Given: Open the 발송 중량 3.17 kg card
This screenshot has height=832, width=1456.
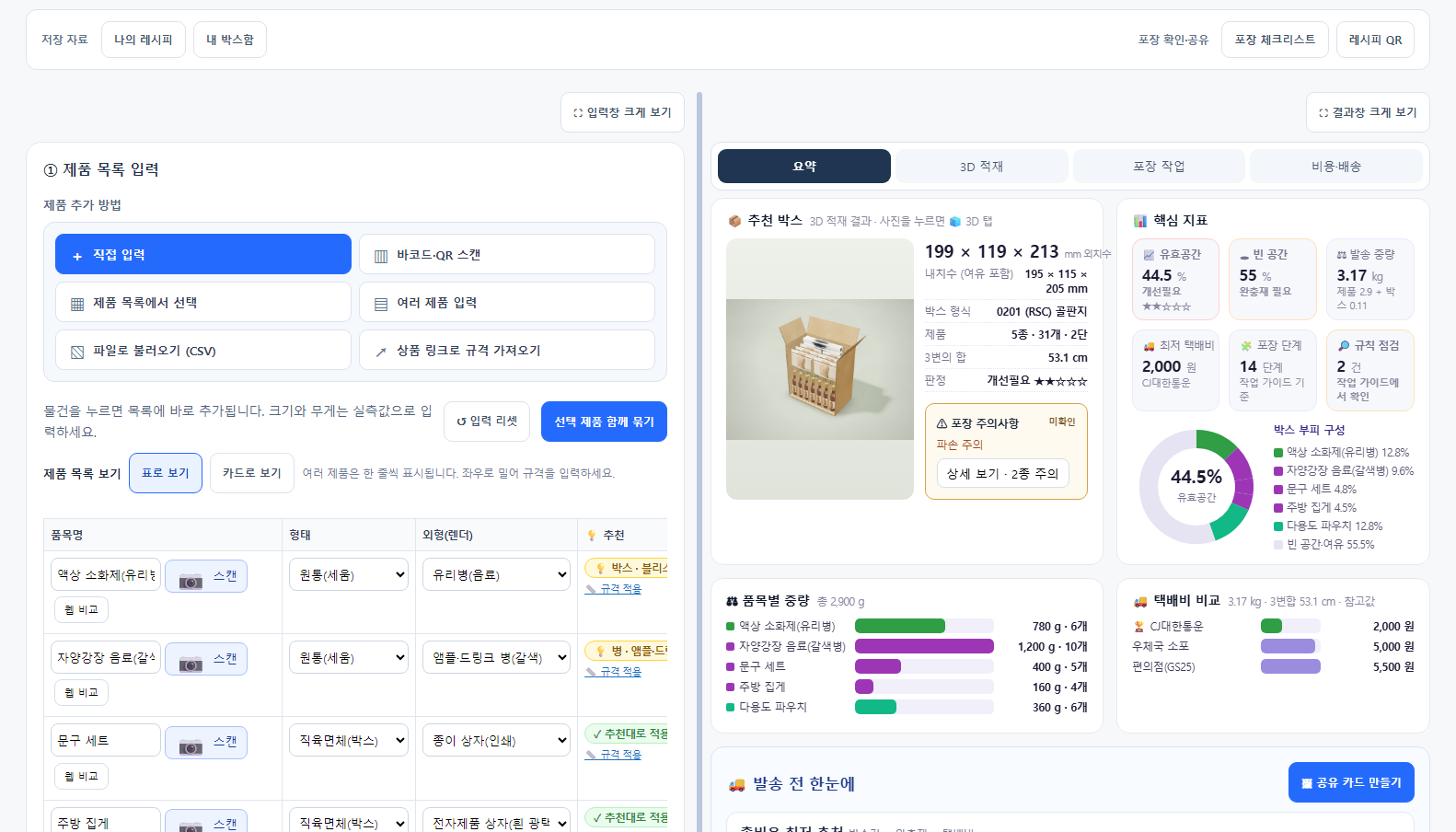Looking at the screenshot, I should (1370, 279).
